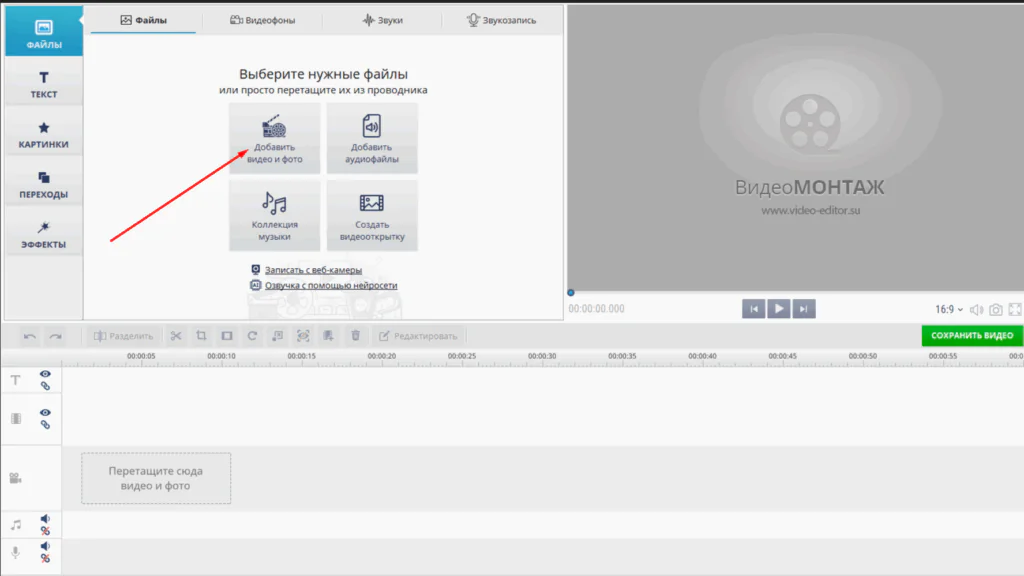Click the rotate icon in timeline toolbar
The height and width of the screenshot is (576, 1024).
pyautogui.click(x=252, y=336)
